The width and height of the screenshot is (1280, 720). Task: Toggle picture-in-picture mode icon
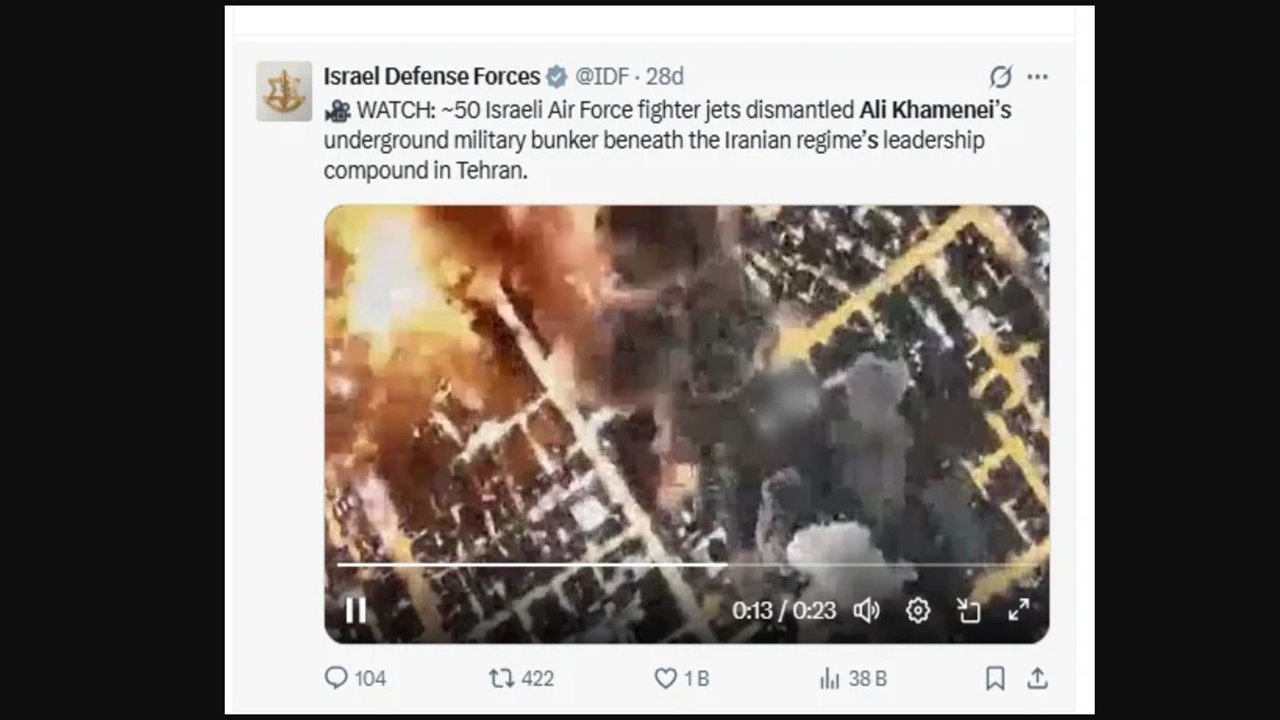pos(968,610)
